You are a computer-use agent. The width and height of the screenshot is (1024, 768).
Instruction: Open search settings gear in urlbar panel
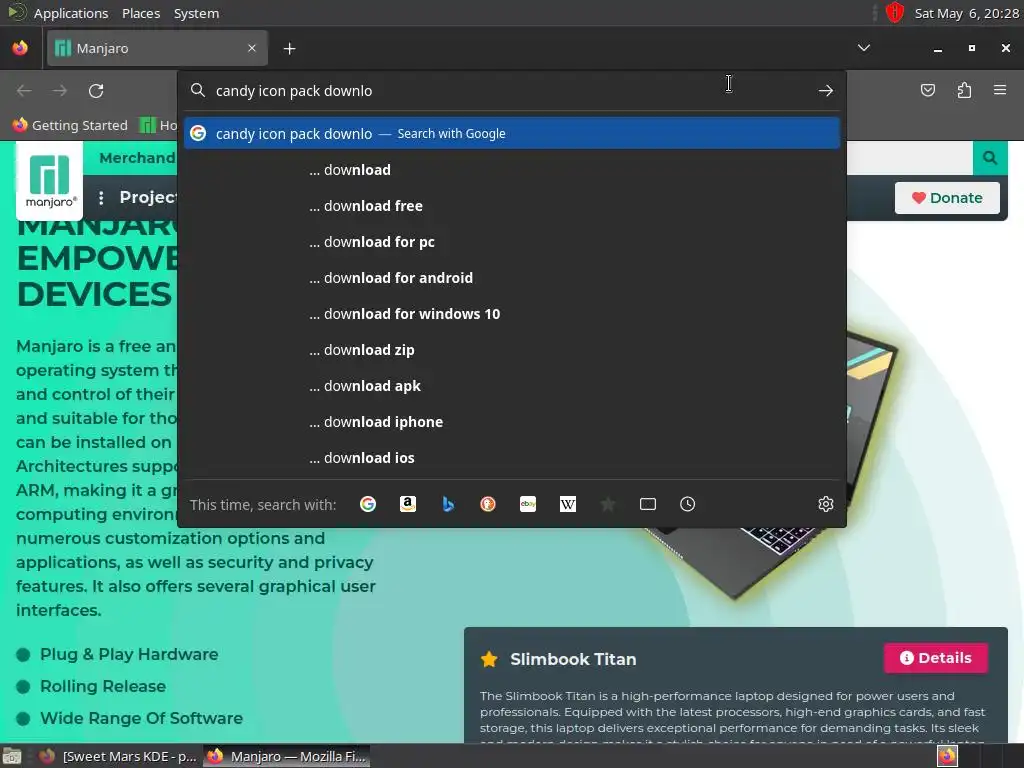tap(825, 504)
